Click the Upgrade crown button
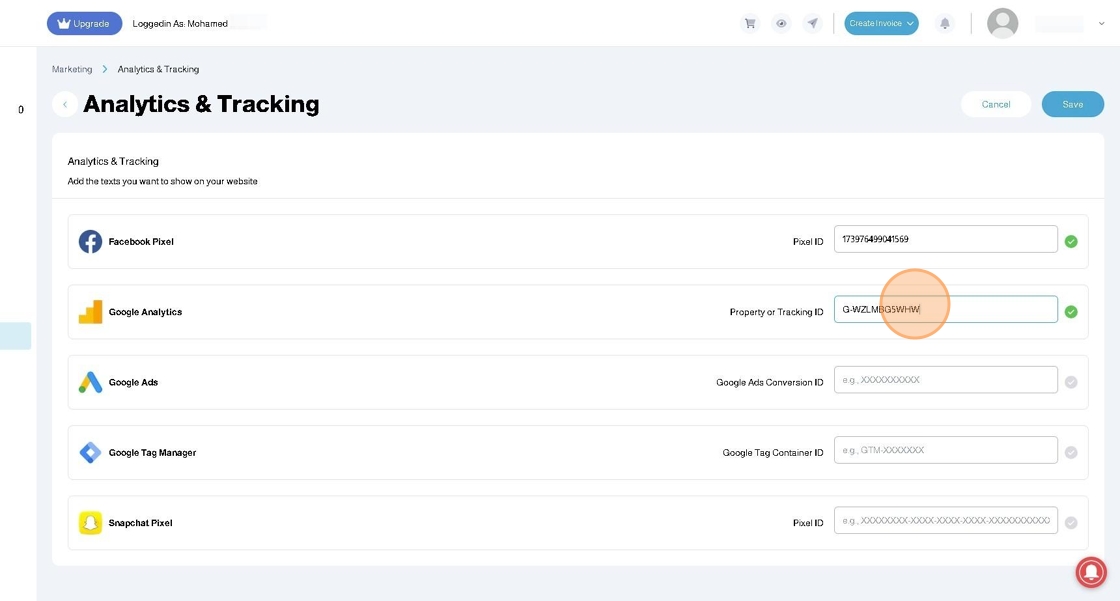Screen dimensions: 1120x601 click(84, 24)
